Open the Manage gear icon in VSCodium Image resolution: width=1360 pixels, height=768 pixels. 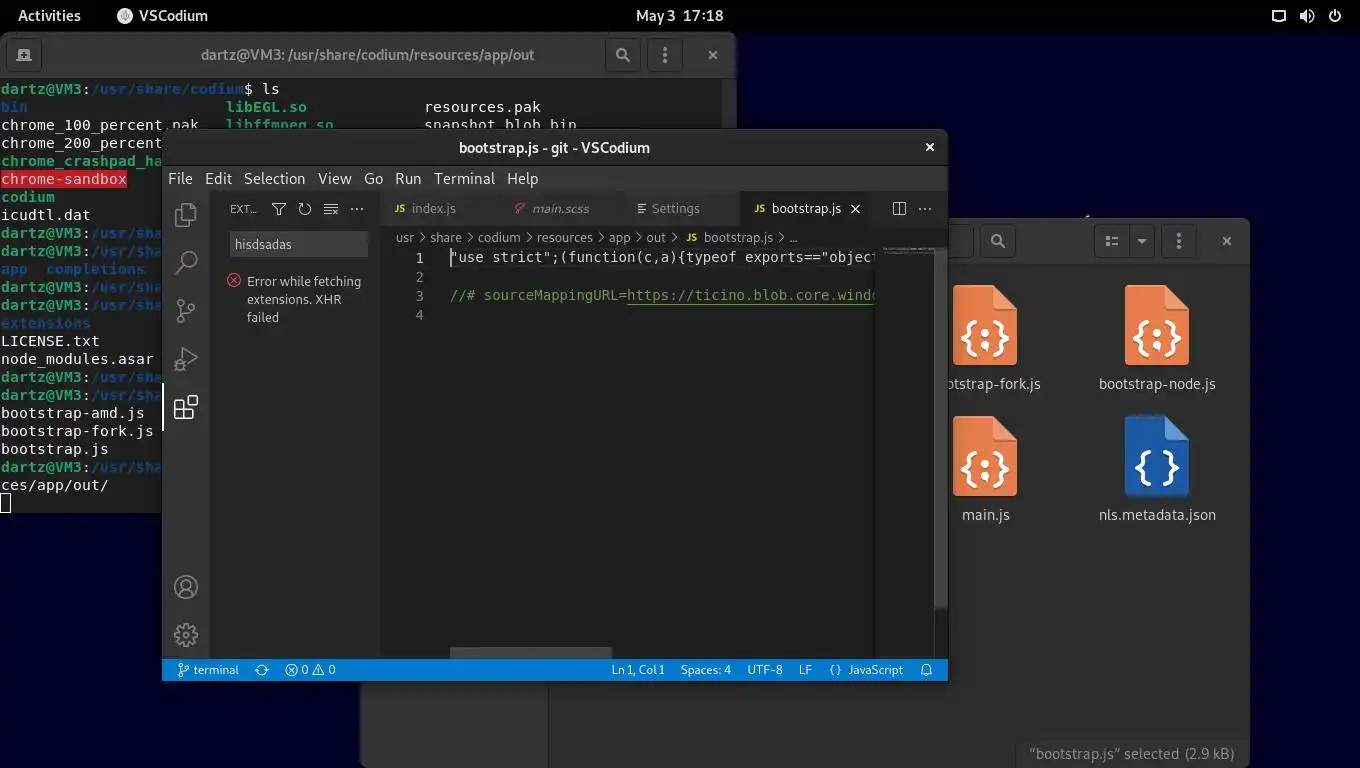tap(186, 635)
